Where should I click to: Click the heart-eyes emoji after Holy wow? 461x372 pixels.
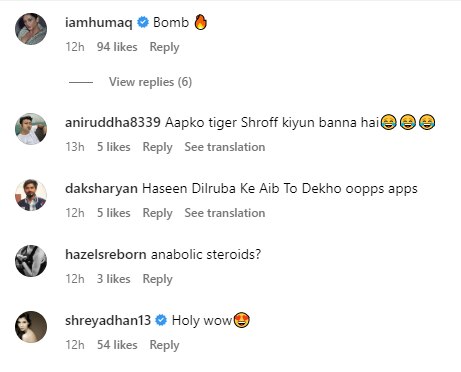point(242,320)
